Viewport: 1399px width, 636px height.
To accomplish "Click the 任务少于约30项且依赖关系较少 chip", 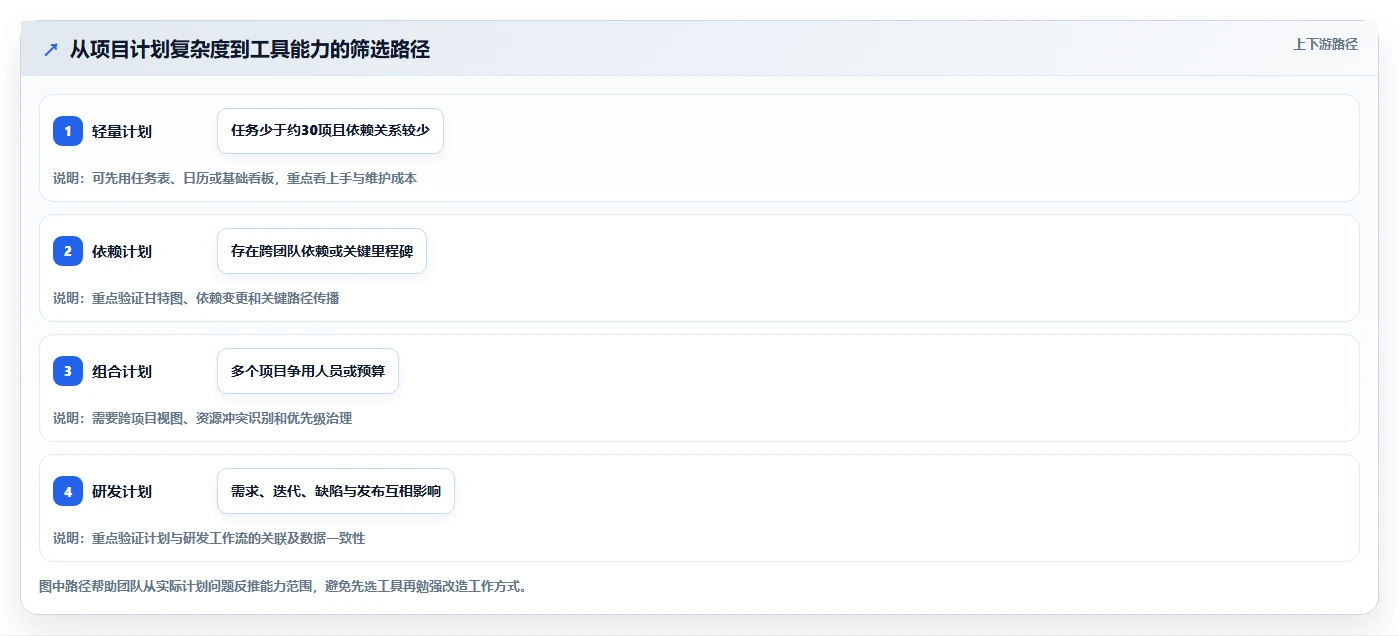I will point(330,131).
